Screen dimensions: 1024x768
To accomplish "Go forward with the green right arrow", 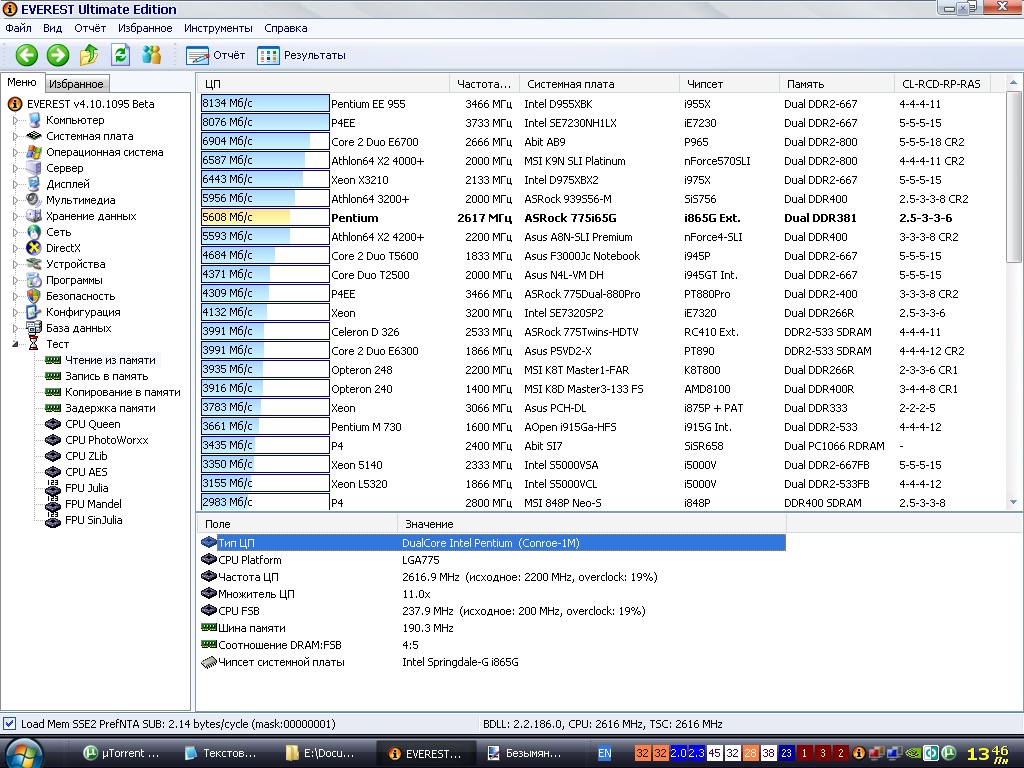I will [58, 55].
